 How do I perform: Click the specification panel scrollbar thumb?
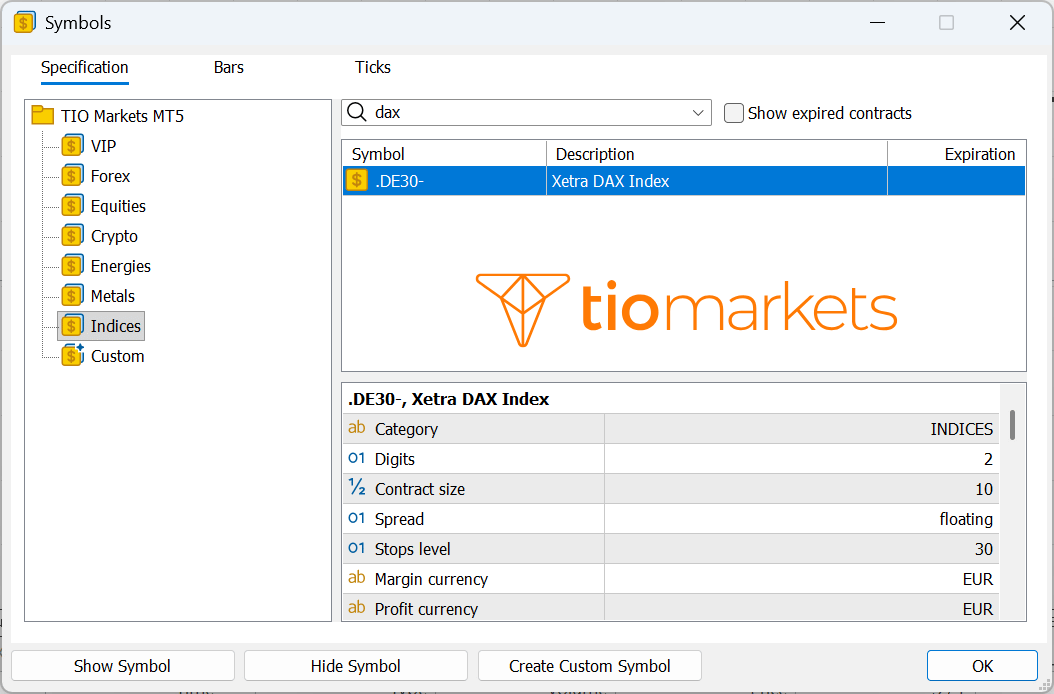(1012, 425)
